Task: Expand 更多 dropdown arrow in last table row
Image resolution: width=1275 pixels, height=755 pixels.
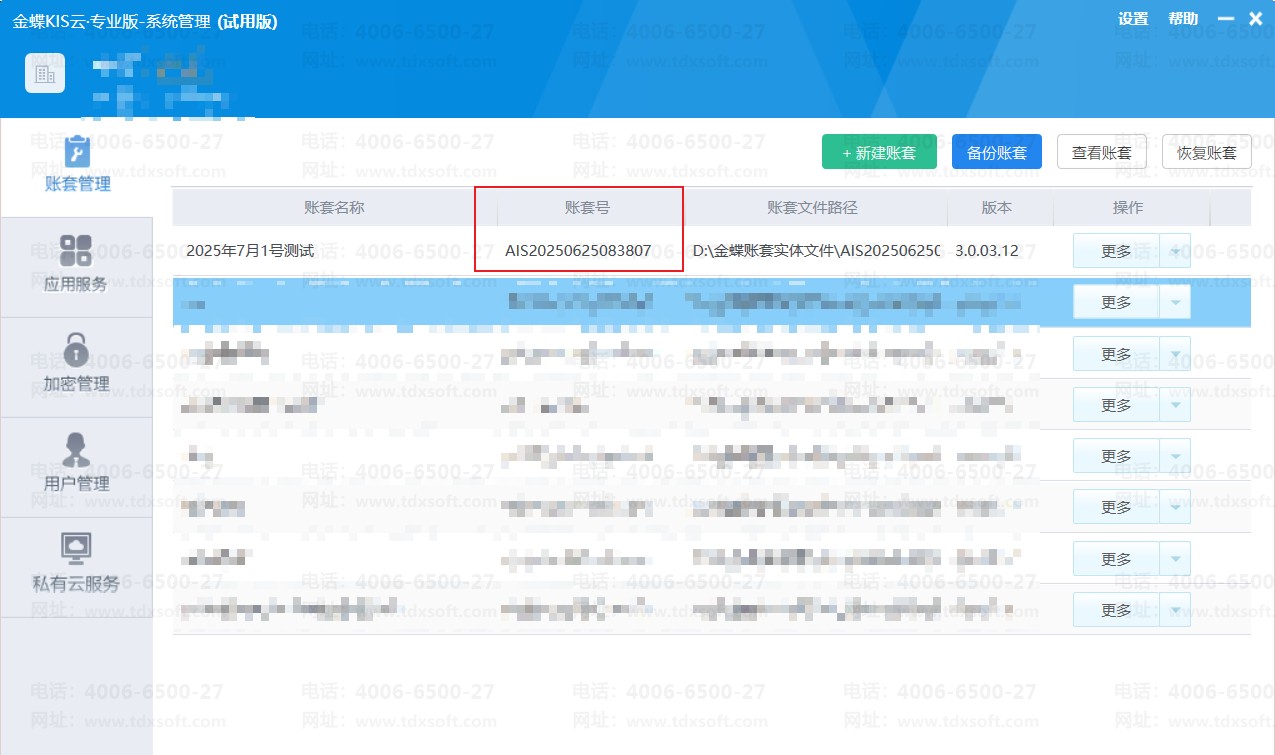Action: point(1175,610)
